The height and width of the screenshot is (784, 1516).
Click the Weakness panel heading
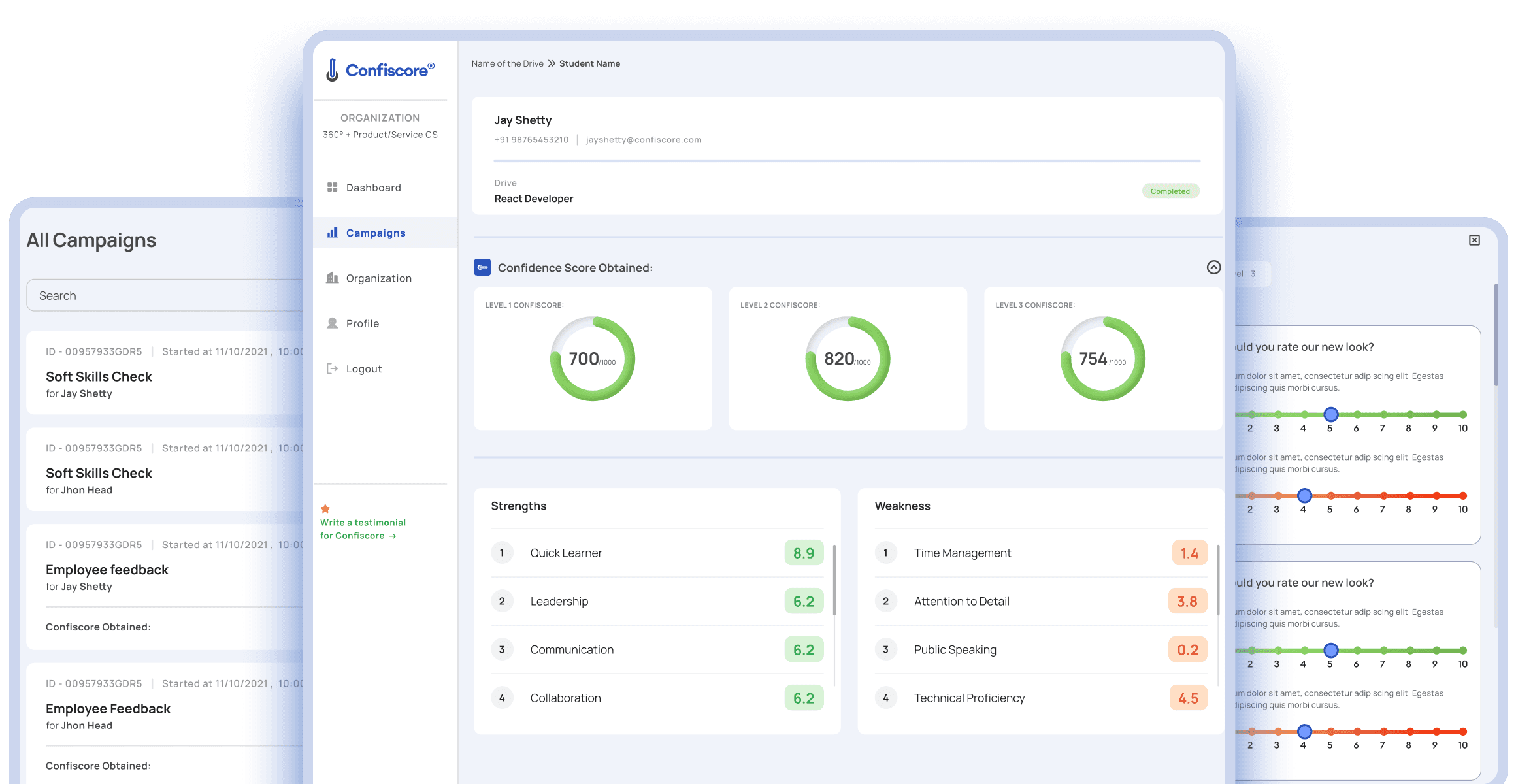(902, 506)
